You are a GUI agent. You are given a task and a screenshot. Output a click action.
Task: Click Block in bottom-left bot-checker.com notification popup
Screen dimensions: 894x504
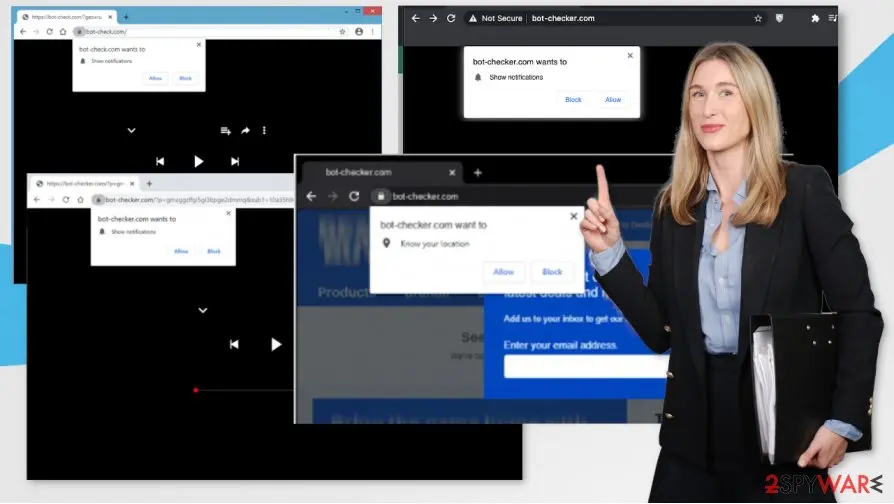(x=214, y=251)
